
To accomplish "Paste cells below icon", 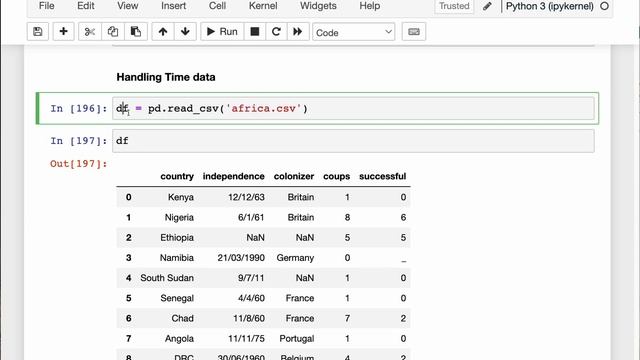I will pos(136,32).
